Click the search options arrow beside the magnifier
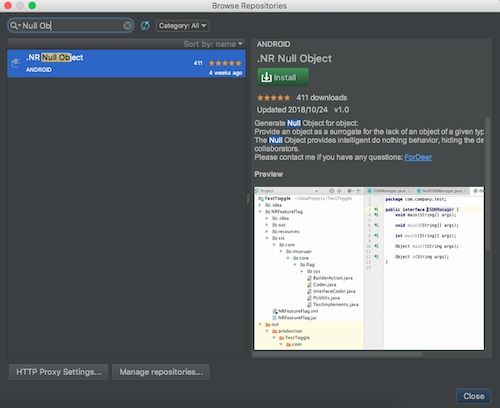500x408 pixels. [x=19, y=26]
